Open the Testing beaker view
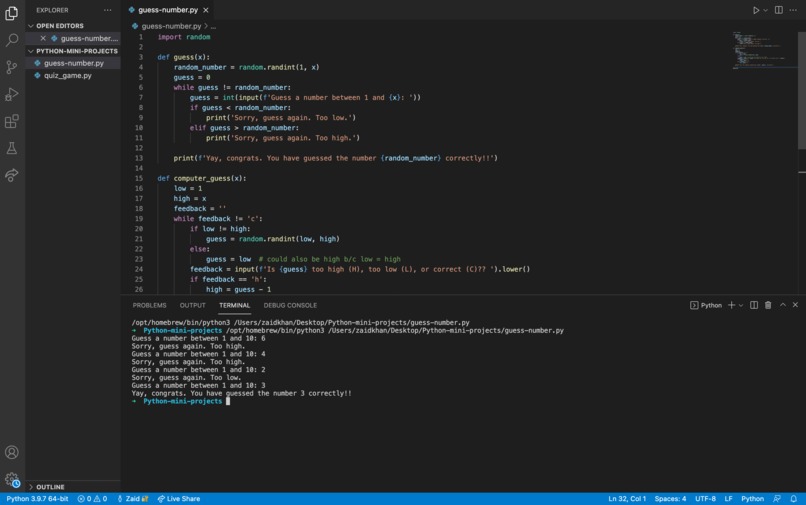This screenshot has width=806, height=505. [x=11, y=149]
